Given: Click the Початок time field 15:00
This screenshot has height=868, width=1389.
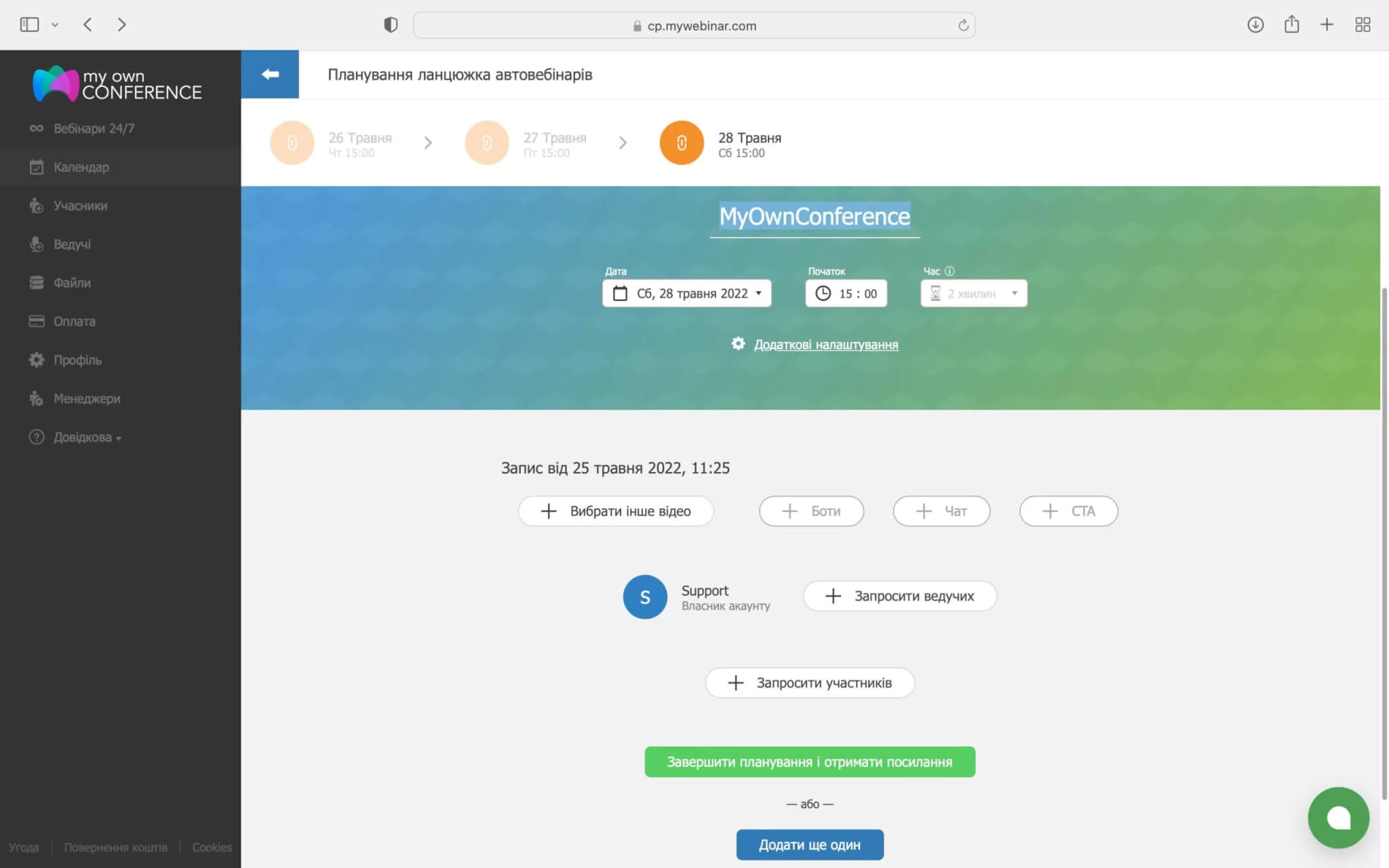Looking at the screenshot, I should click(846, 294).
